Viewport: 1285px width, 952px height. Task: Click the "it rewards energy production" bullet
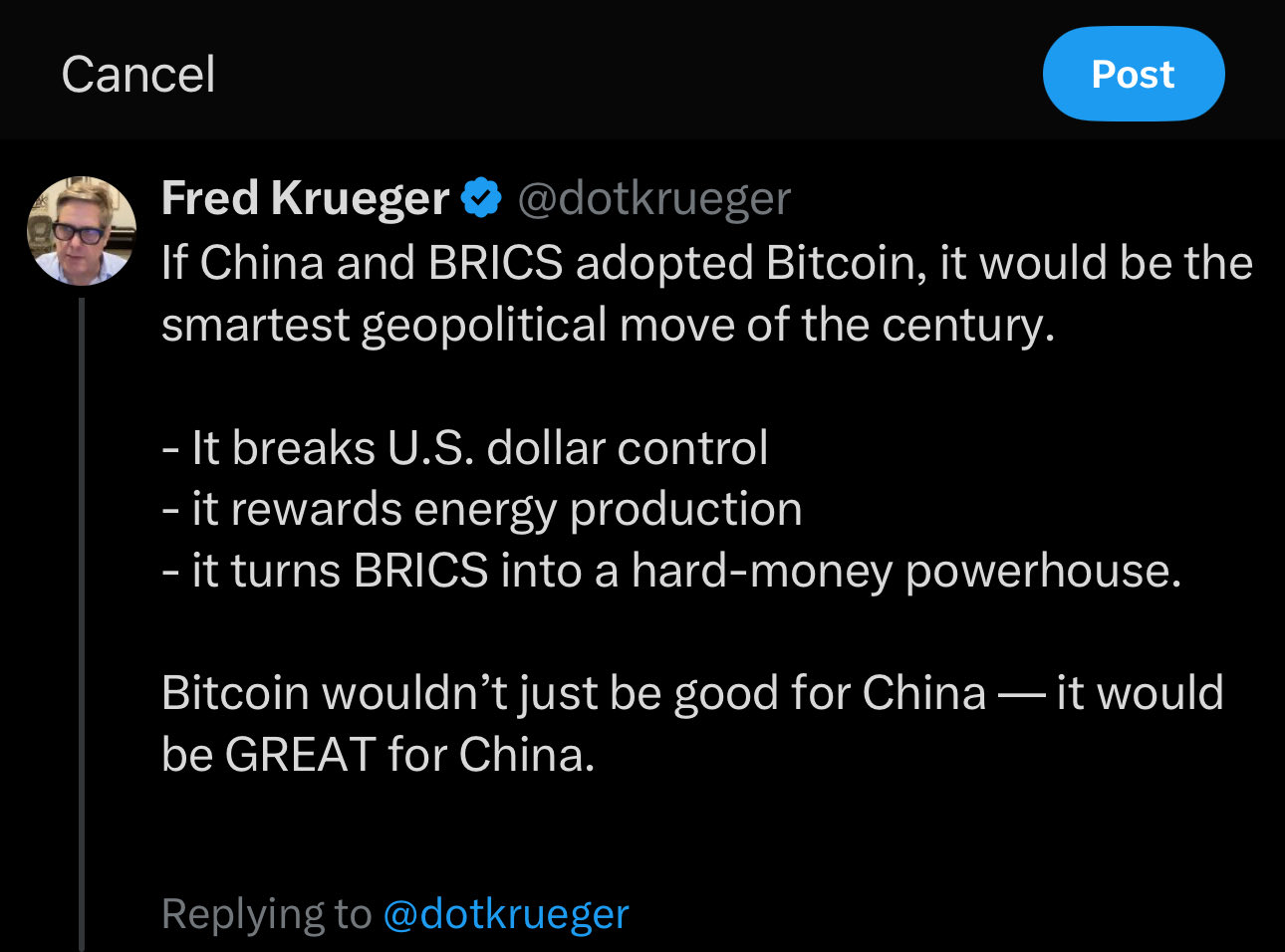[x=481, y=509]
